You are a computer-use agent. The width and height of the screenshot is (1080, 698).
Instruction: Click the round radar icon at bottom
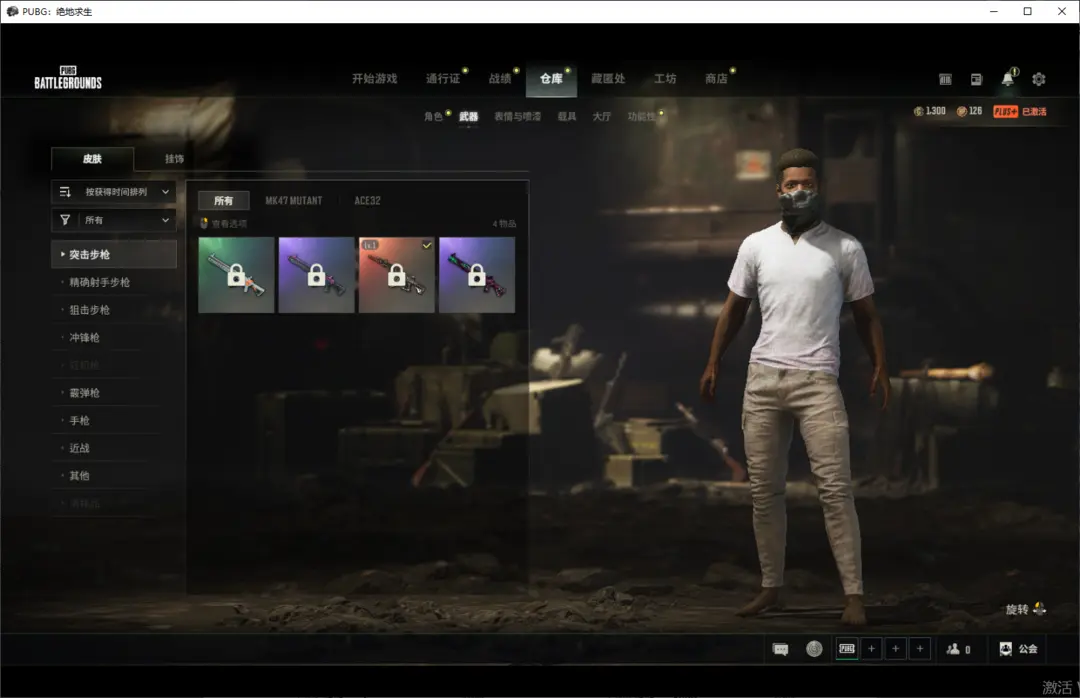click(814, 649)
